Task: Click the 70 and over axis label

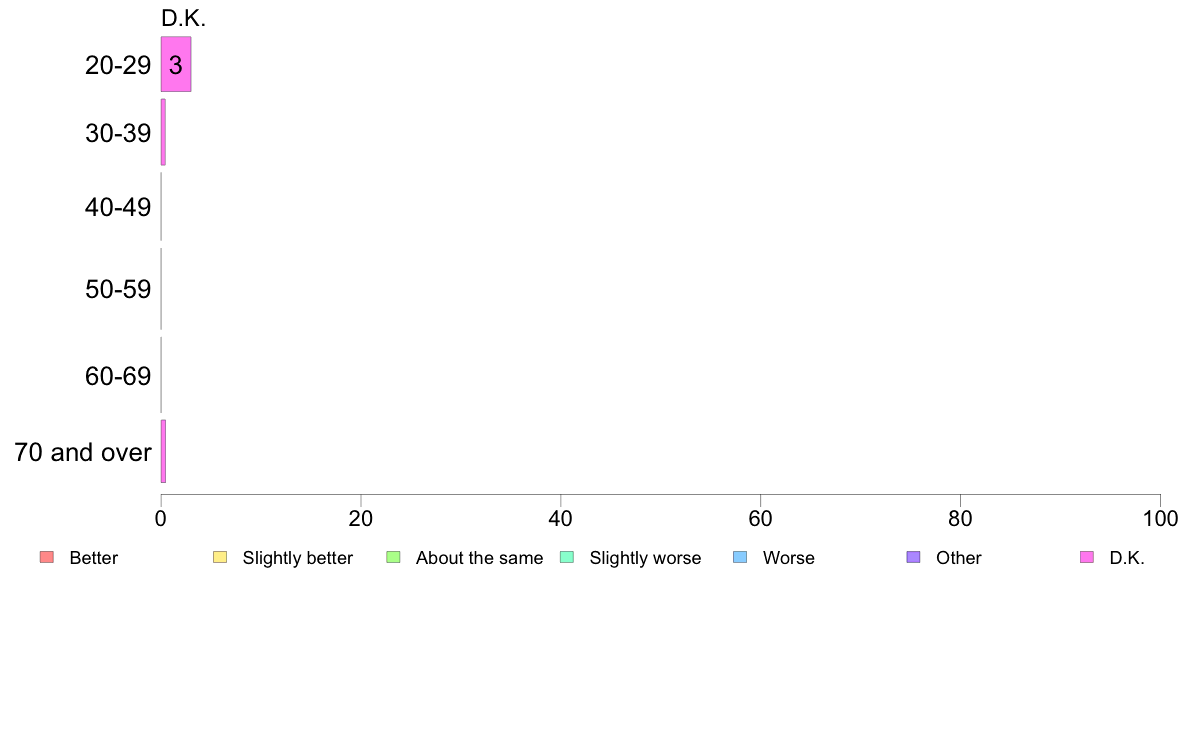Action: [83, 453]
